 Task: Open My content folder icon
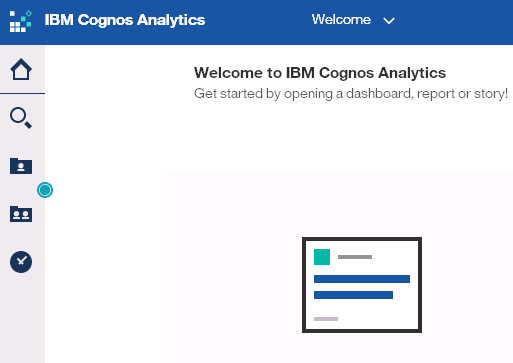coord(21,166)
